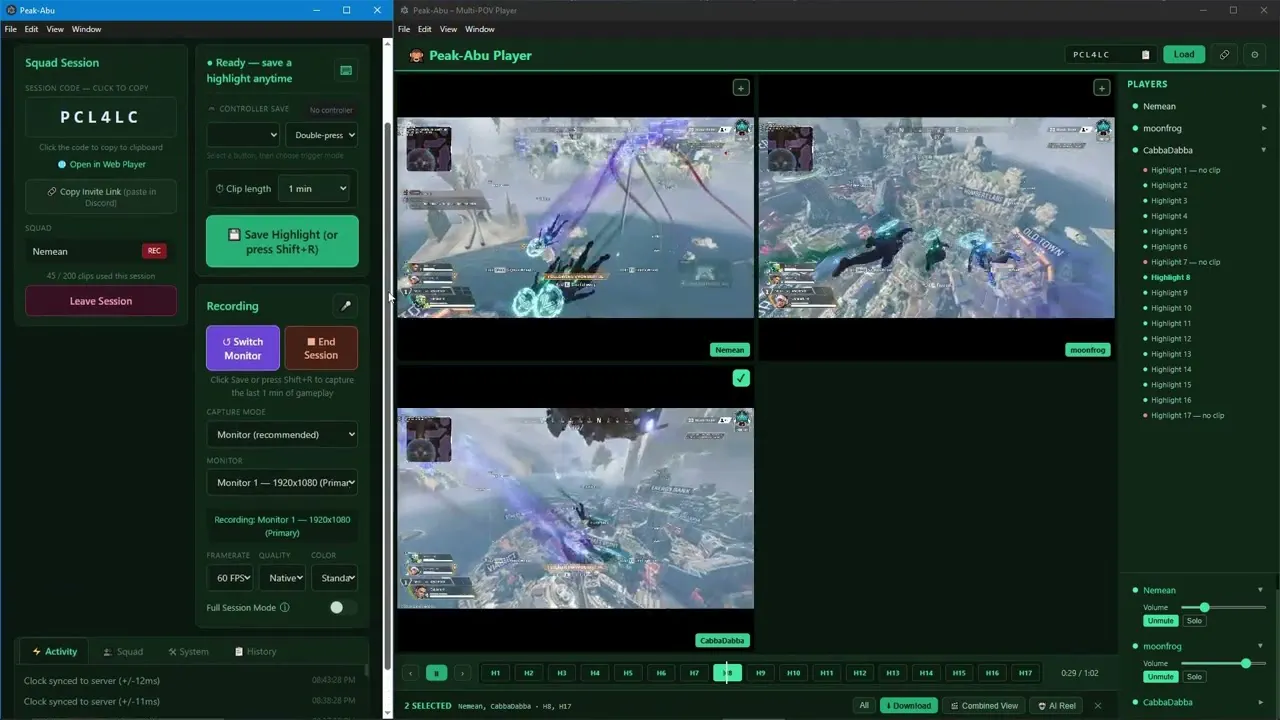
Task: Click the info icon beside Full Session Mode
Action: coord(285,607)
